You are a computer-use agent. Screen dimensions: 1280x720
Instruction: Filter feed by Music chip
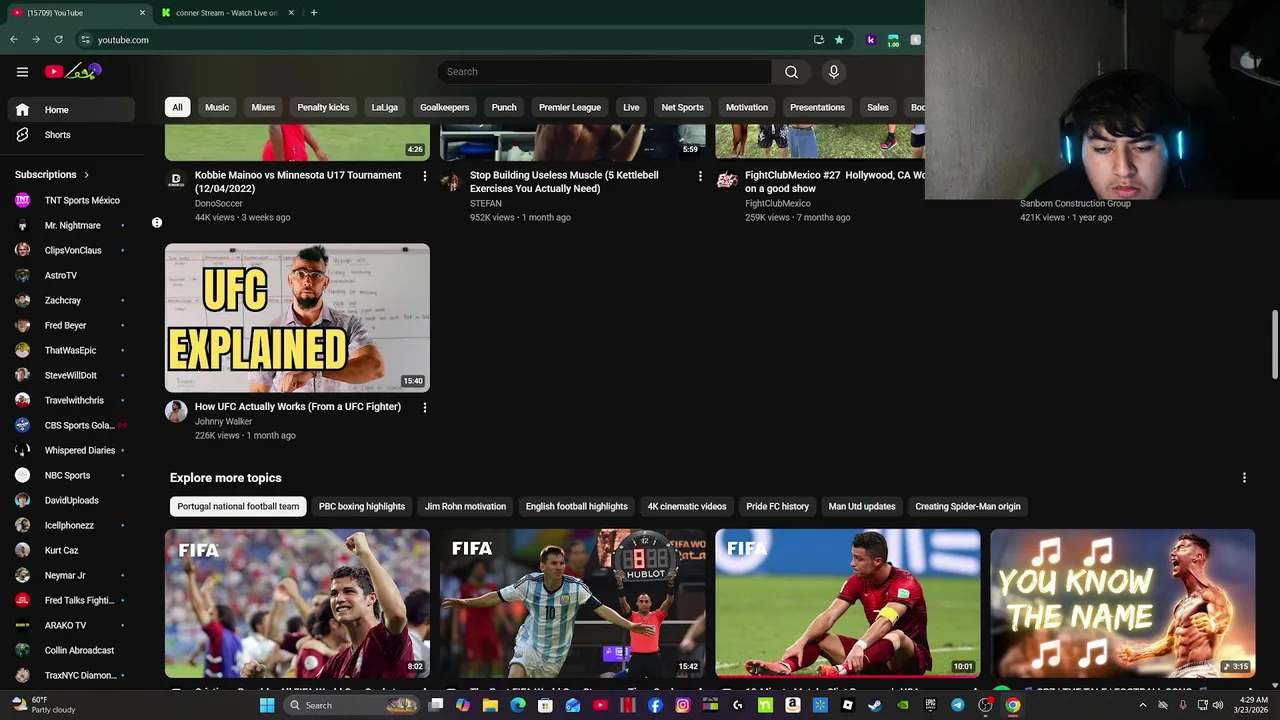pyautogui.click(x=217, y=107)
